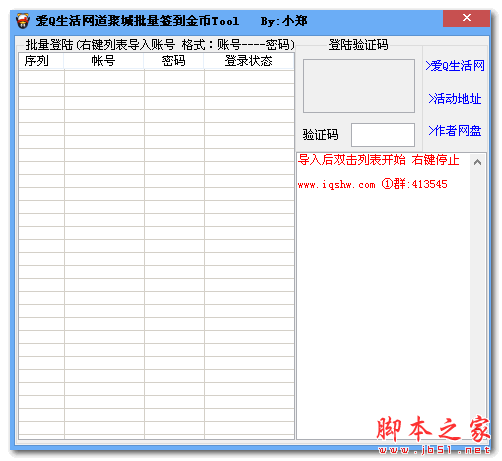Sort by the 密码 column header
Image resolution: width=502 pixels, height=461 pixels.
174,61
